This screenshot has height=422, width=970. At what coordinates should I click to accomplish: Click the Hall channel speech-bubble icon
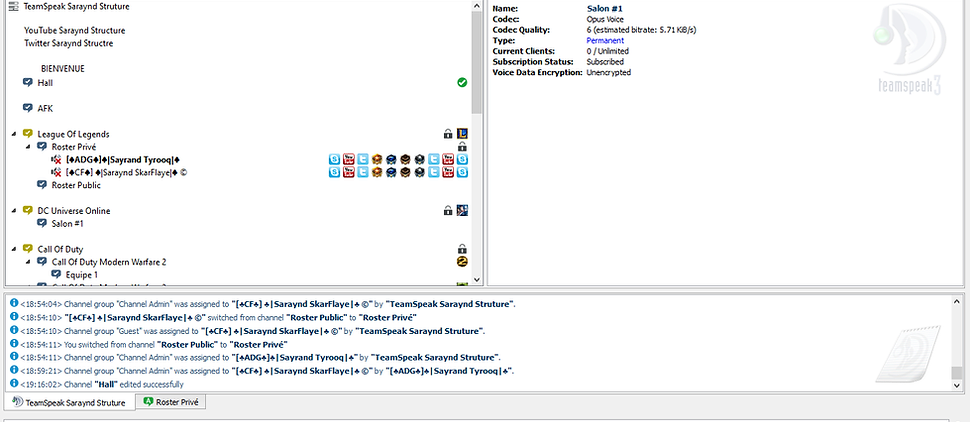coord(27,82)
